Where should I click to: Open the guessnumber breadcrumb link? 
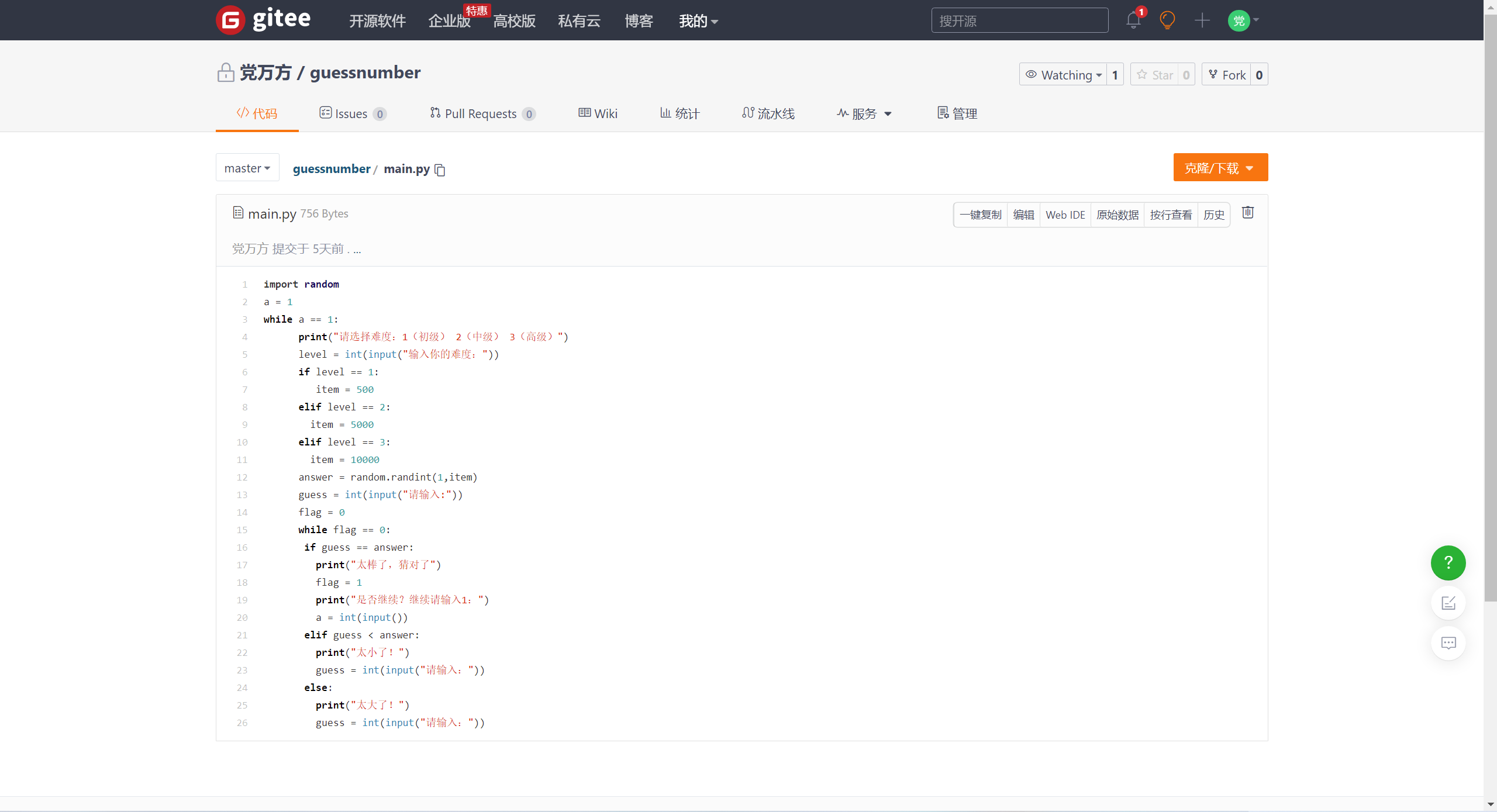pyautogui.click(x=332, y=169)
